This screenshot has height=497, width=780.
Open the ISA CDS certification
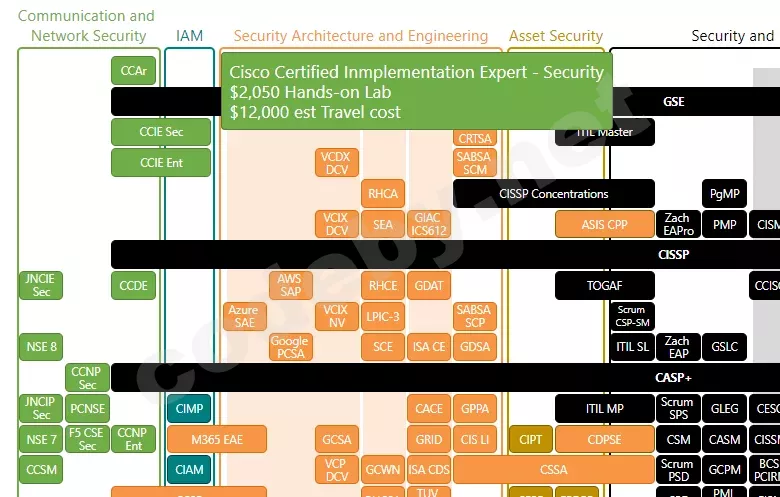point(429,470)
